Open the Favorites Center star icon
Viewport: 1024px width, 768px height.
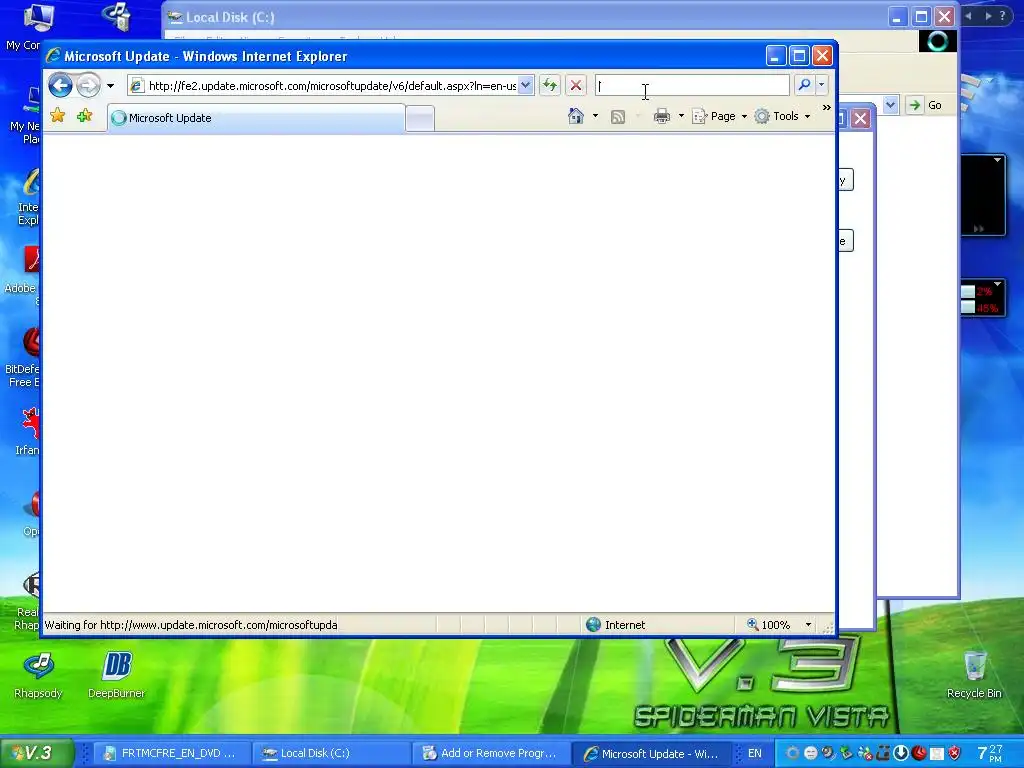click(57, 116)
